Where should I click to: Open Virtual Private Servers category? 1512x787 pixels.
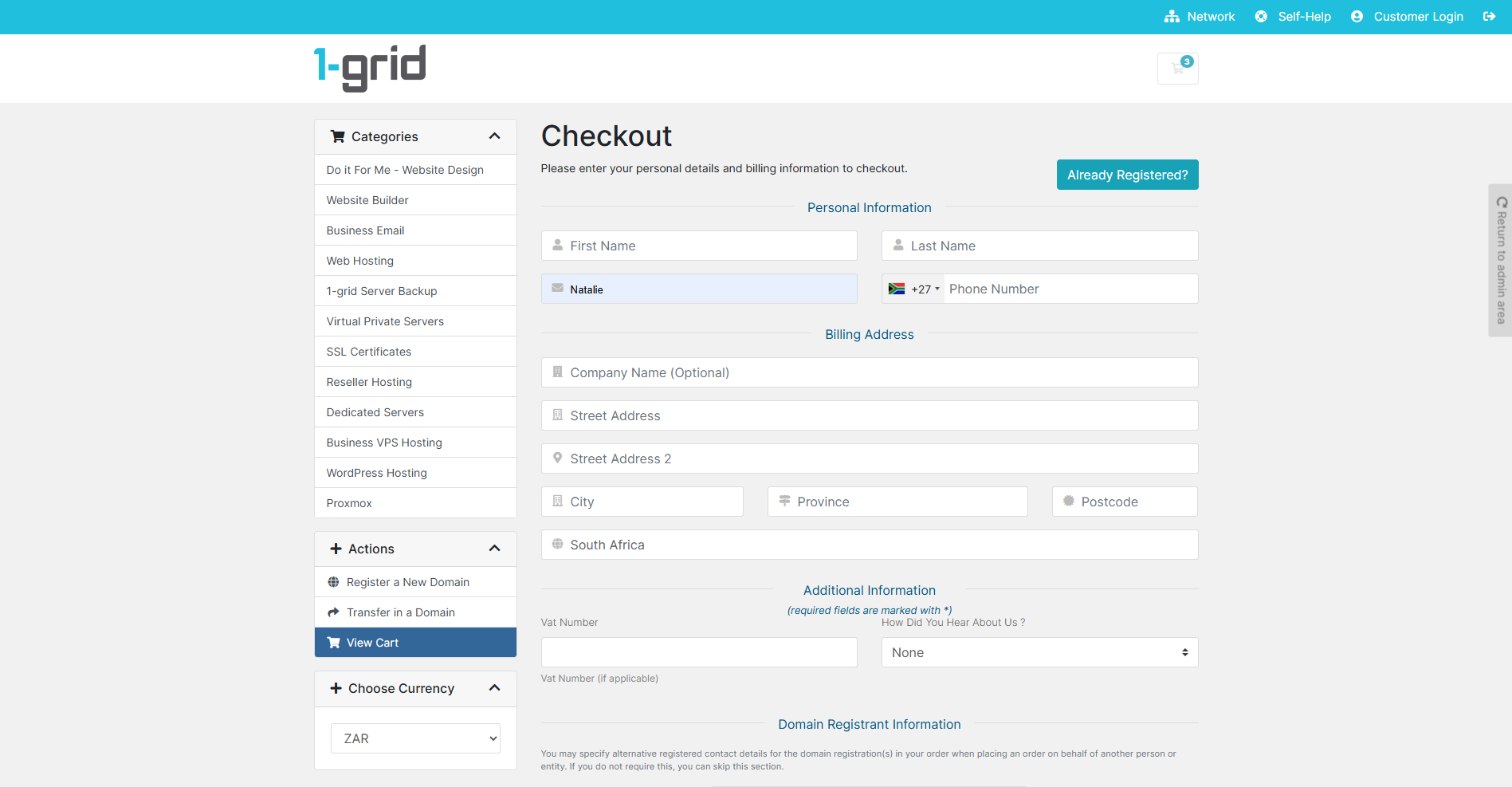415,321
